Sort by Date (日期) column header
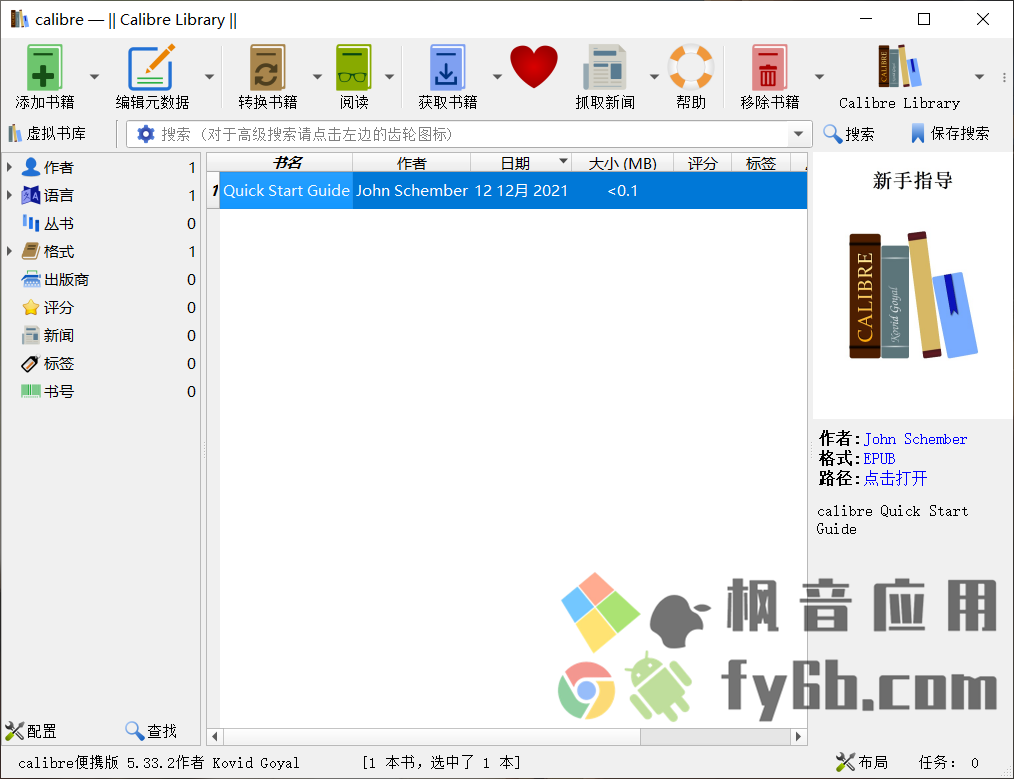The image size is (1014, 779). point(521,163)
